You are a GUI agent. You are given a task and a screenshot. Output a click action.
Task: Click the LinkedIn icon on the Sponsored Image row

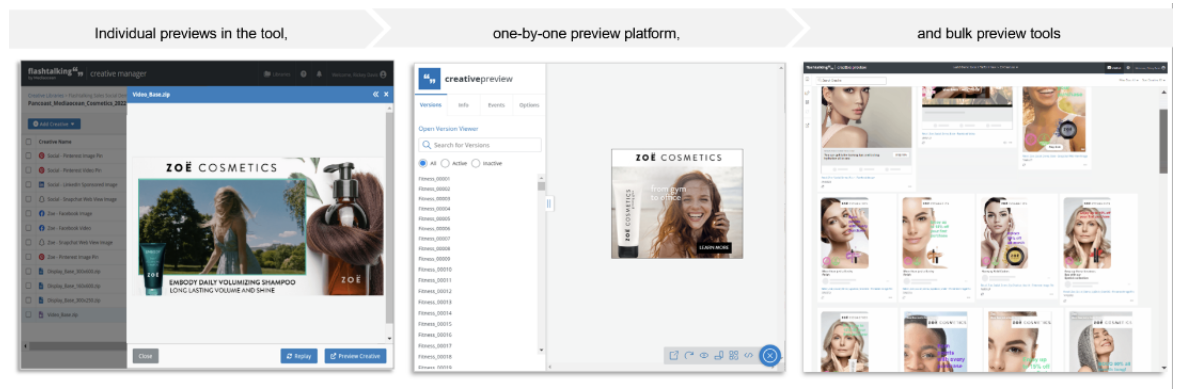coord(41,184)
